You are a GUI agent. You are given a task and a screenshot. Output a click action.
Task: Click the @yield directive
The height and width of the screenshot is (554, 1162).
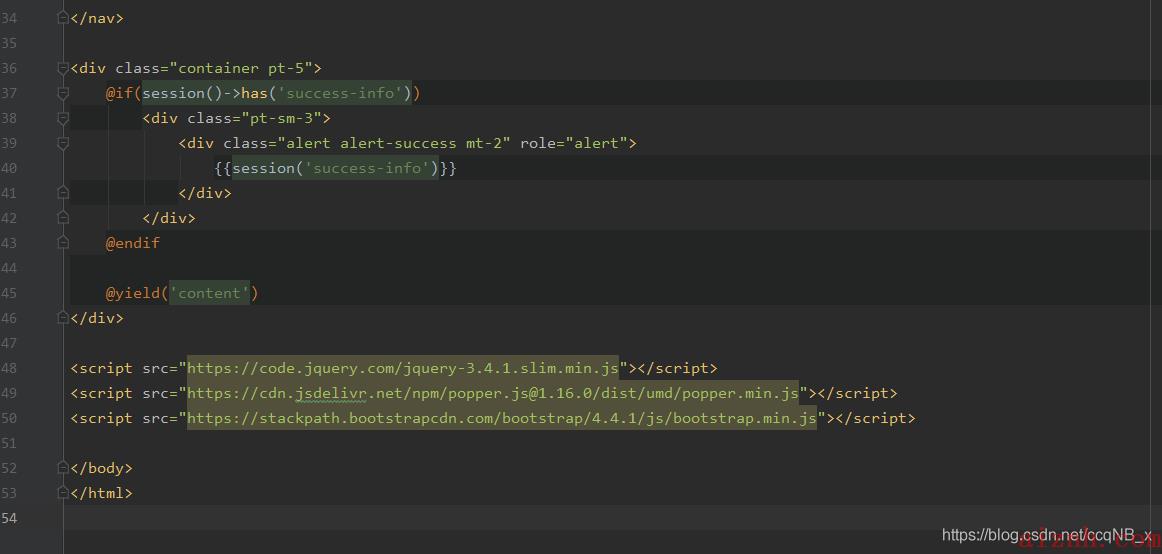tap(133, 293)
